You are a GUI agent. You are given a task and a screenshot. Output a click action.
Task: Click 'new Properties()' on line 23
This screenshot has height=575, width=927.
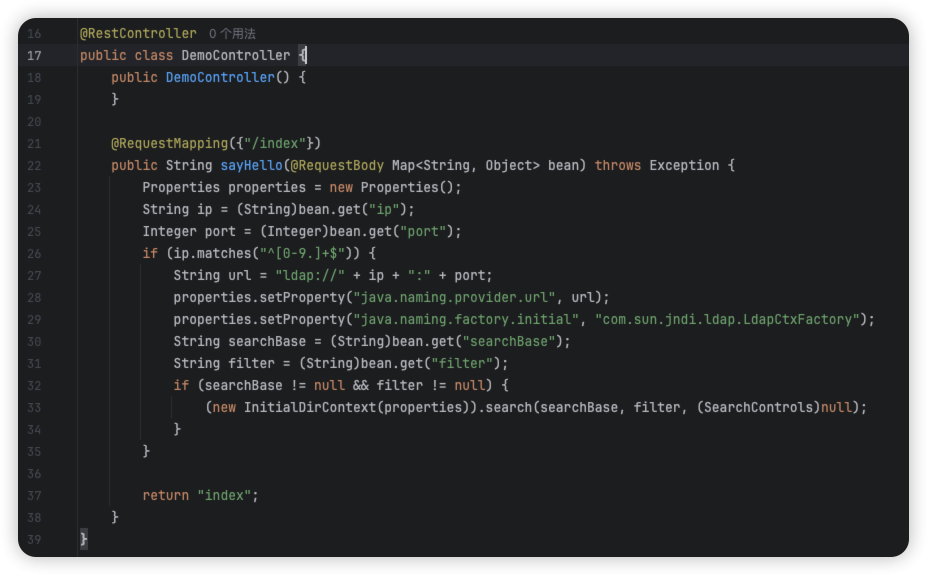pyautogui.click(x=391, y=188)
